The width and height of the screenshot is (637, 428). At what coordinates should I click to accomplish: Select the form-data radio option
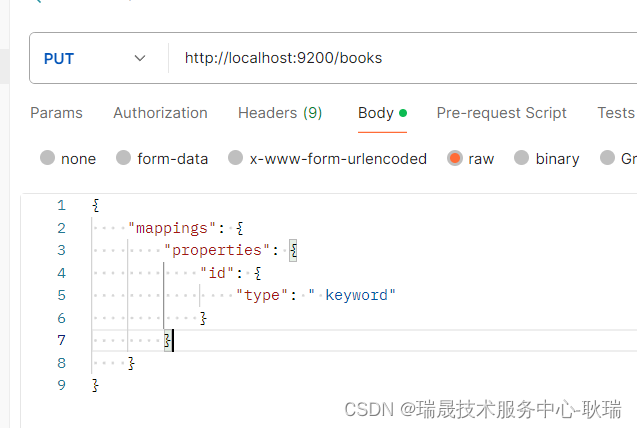pos(124,158)
